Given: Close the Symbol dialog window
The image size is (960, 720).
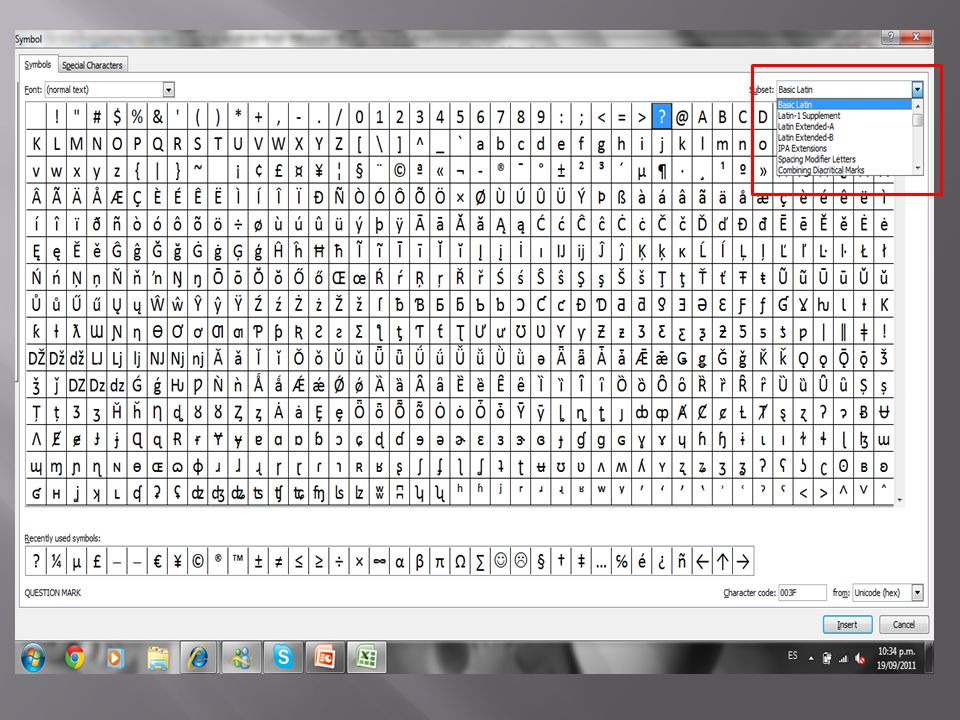Looking at the screenshot, I should pos(916,37).
